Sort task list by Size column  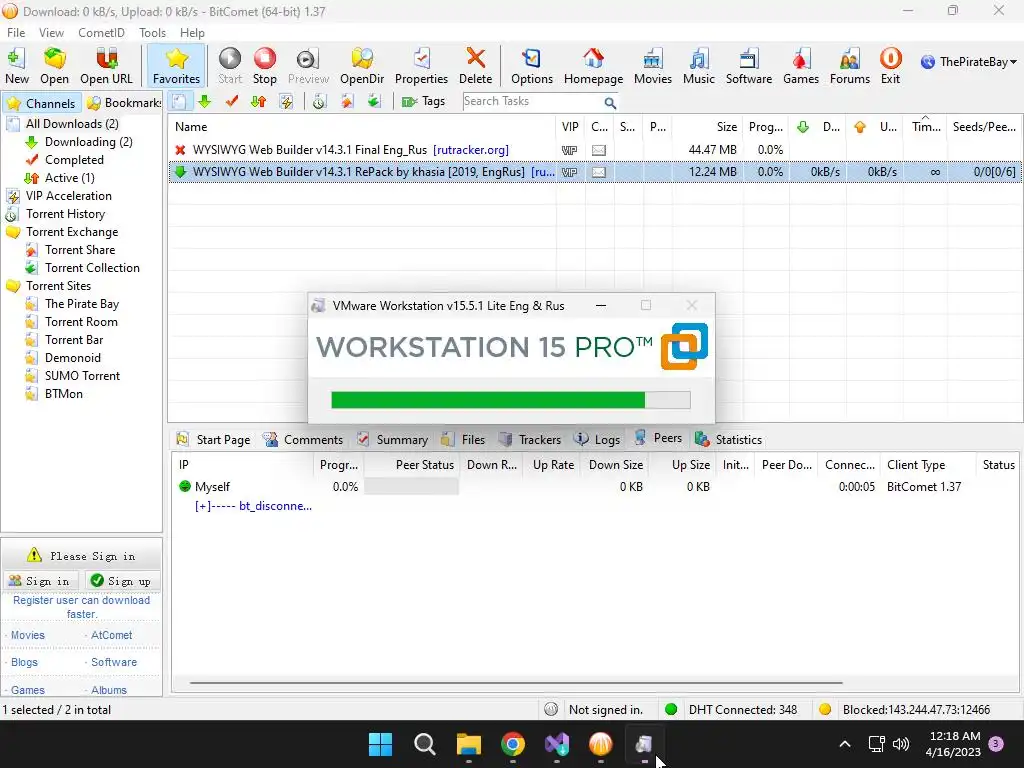tap(707, 127)
